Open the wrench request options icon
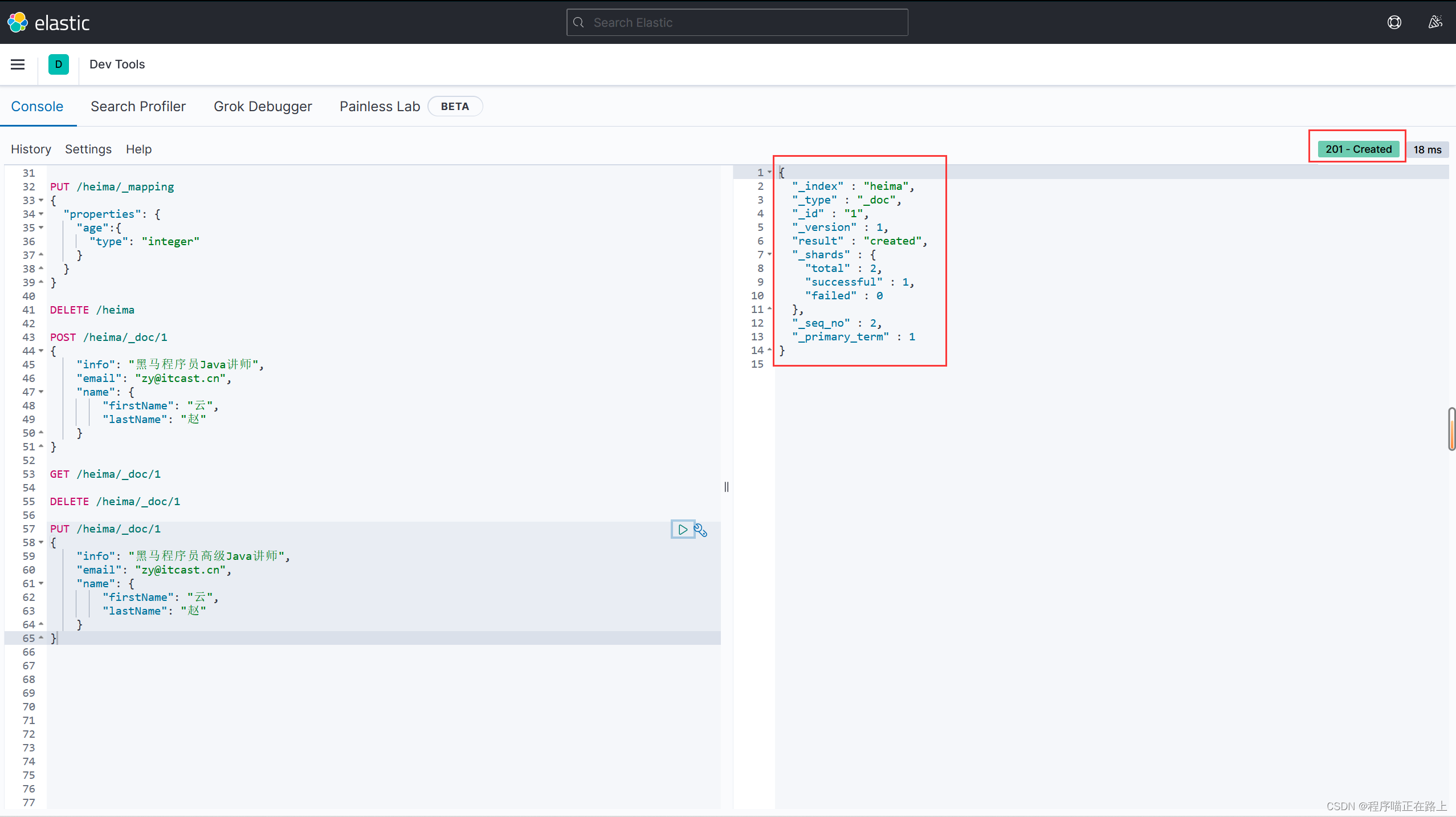This screenshot has width=1456, height=817. [x=701, y=530]
